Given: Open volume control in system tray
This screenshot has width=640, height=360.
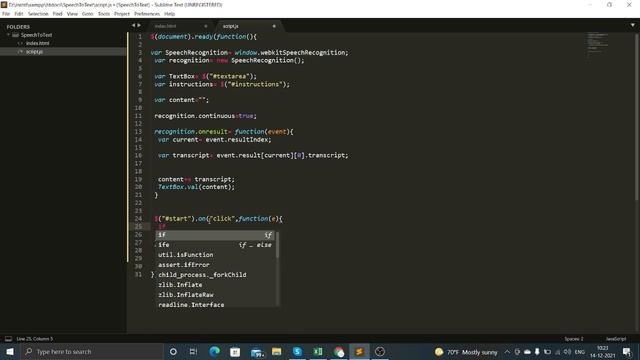Looking at the screenshot, I should click(567, 352).
